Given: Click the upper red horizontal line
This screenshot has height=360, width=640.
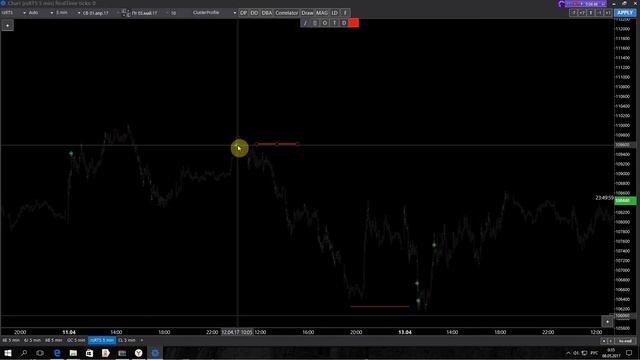Looking at the screenshot, I should 277,144.
